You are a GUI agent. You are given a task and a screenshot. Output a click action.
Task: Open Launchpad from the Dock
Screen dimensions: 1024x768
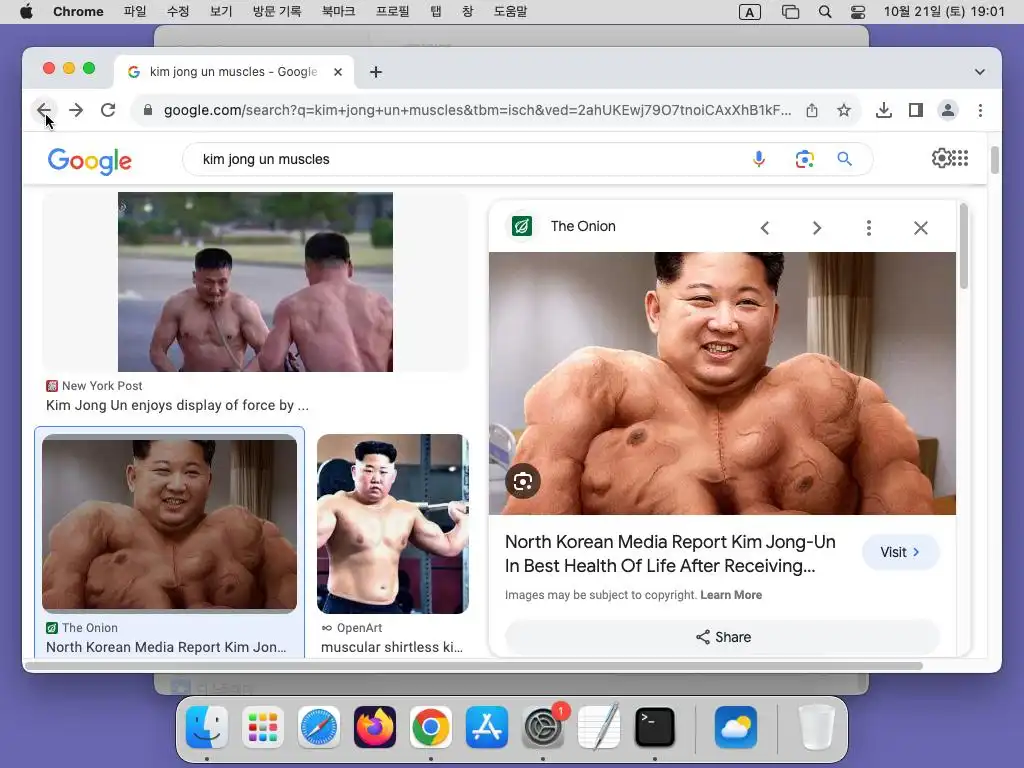coord(263,727)
